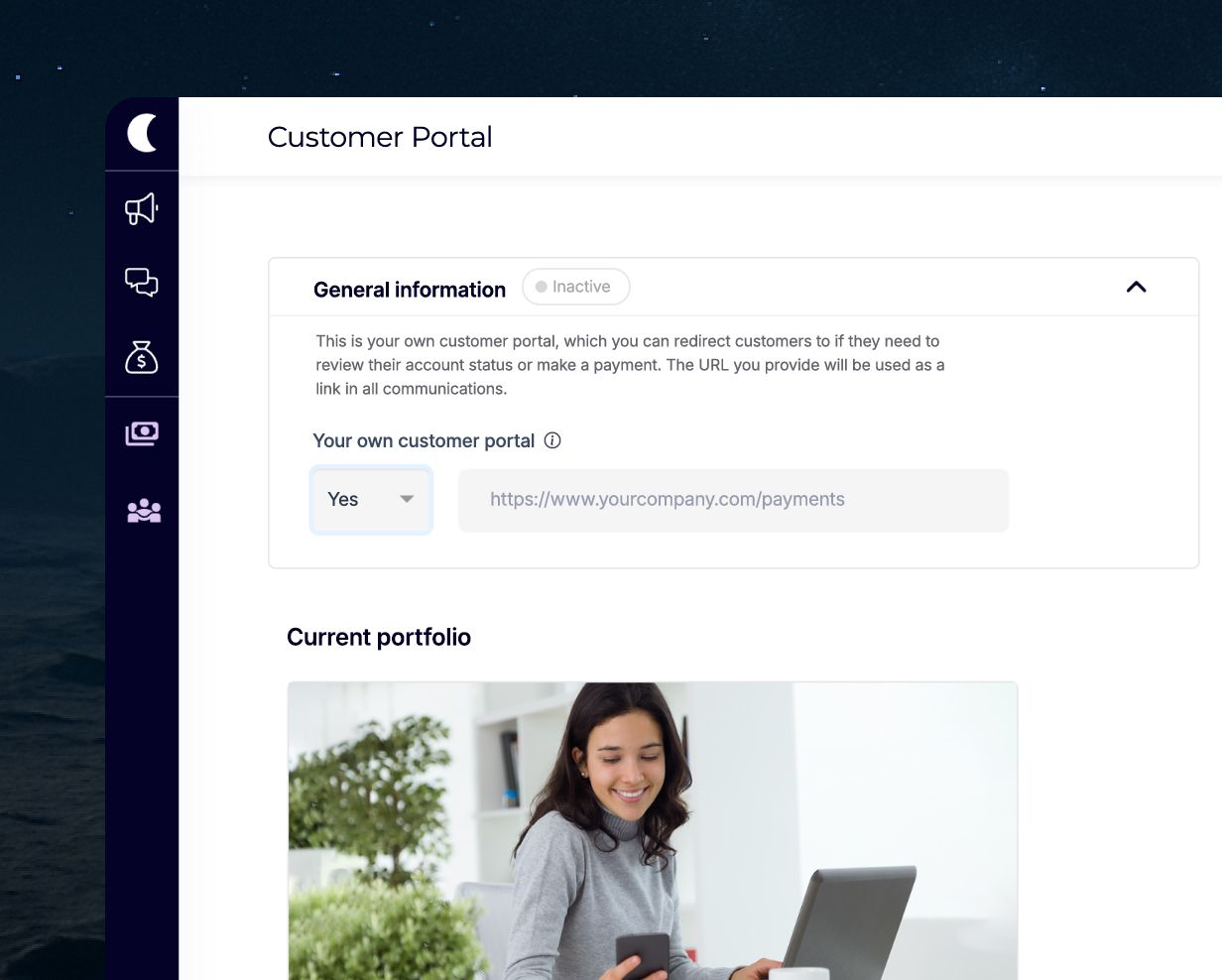Open the chat bubbles conversations section
1222x980 pixels.
pyautogui.click(x=142, y=283)
